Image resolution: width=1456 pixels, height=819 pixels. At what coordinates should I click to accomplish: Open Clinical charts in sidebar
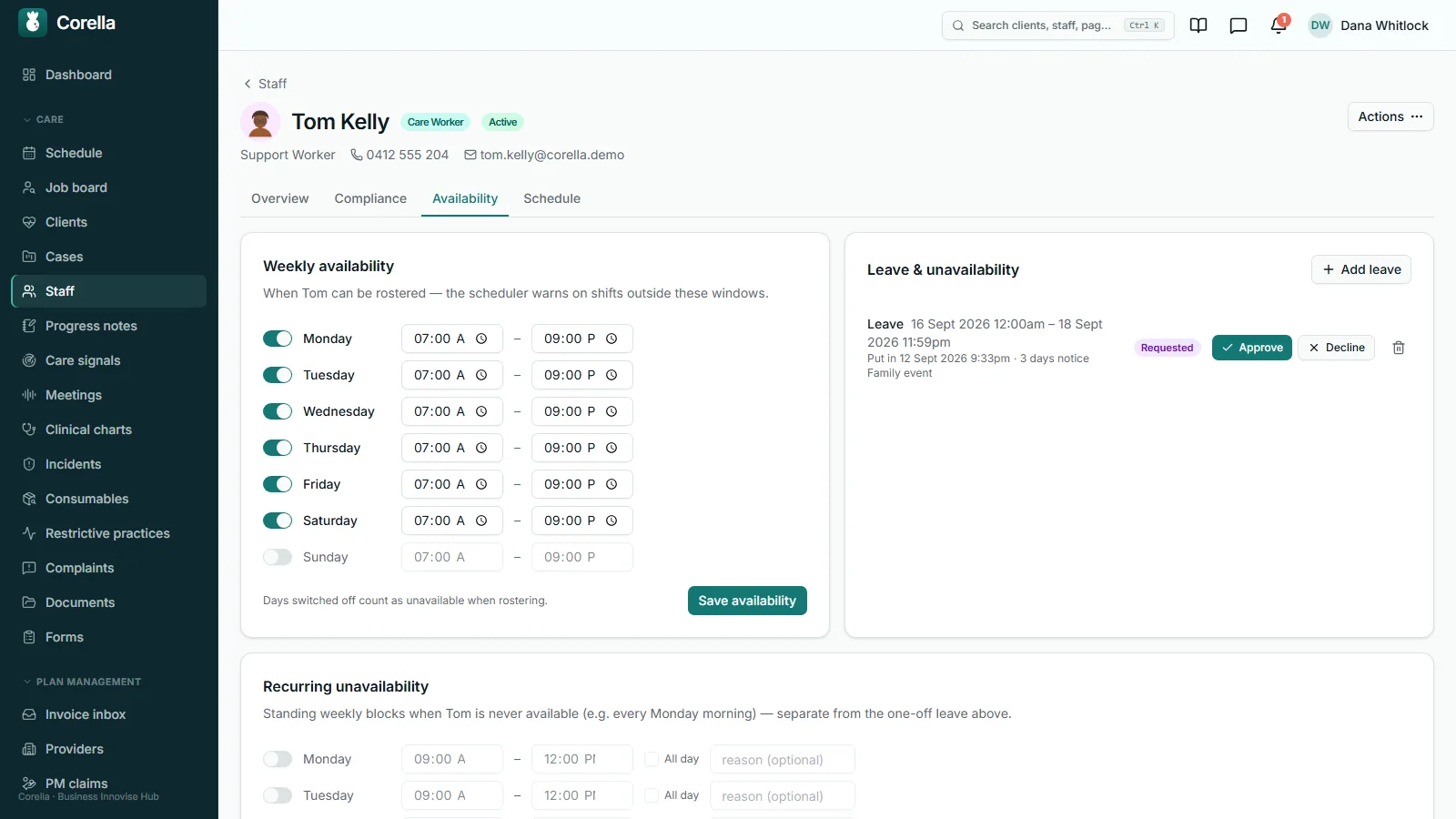[108, 430]
